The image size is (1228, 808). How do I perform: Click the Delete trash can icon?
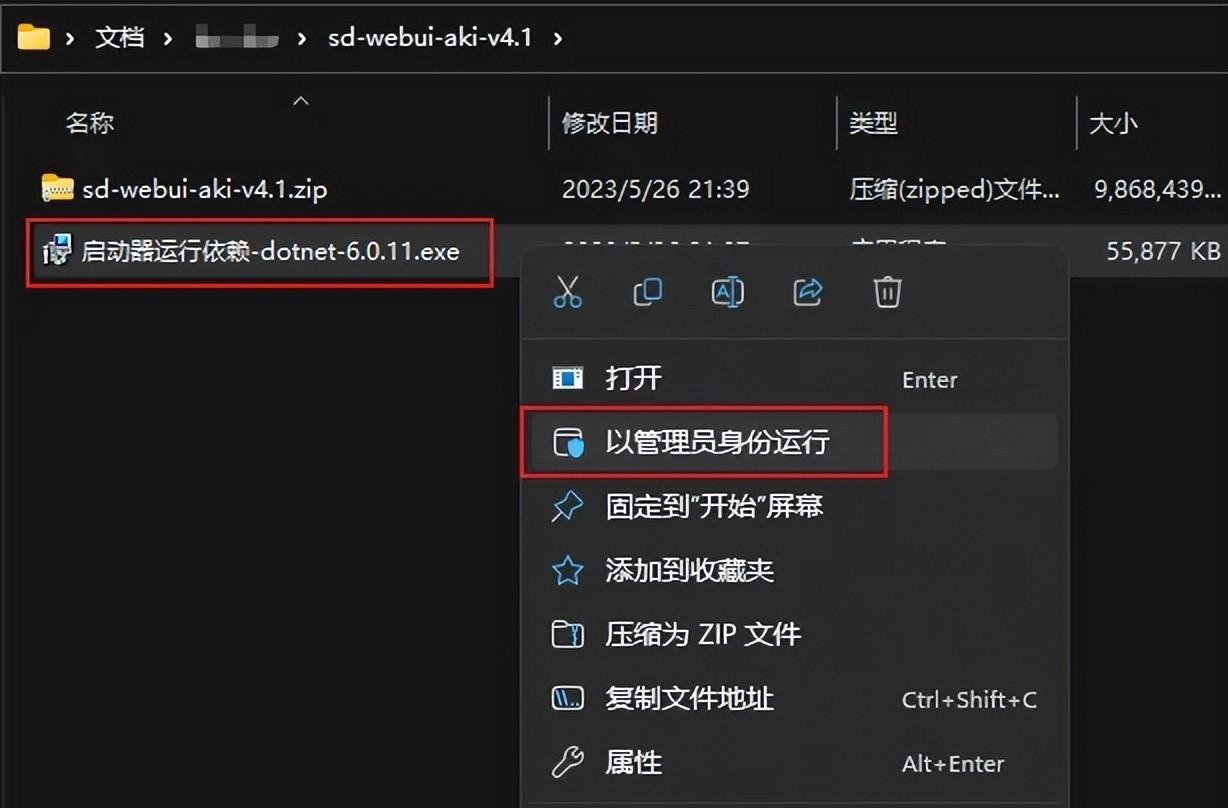887,291
